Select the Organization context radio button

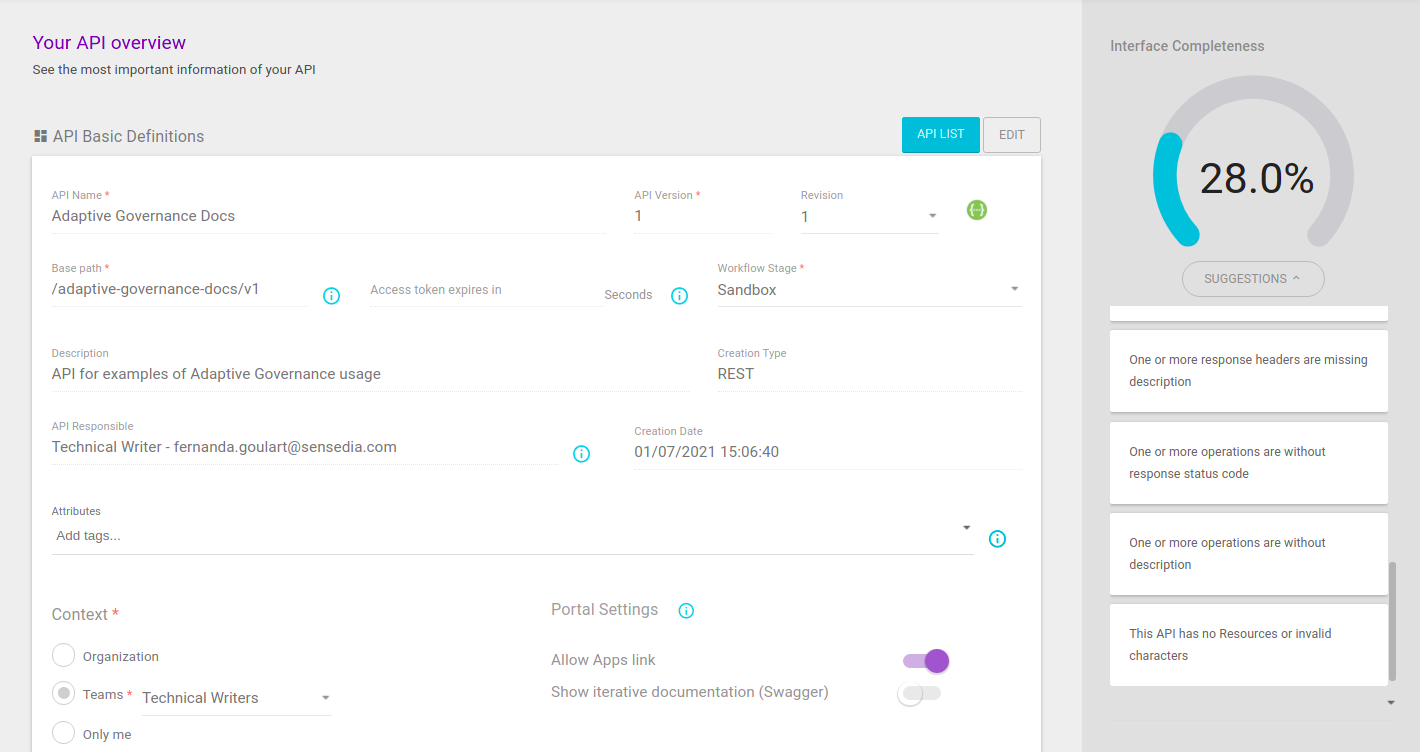click(64, 656)
